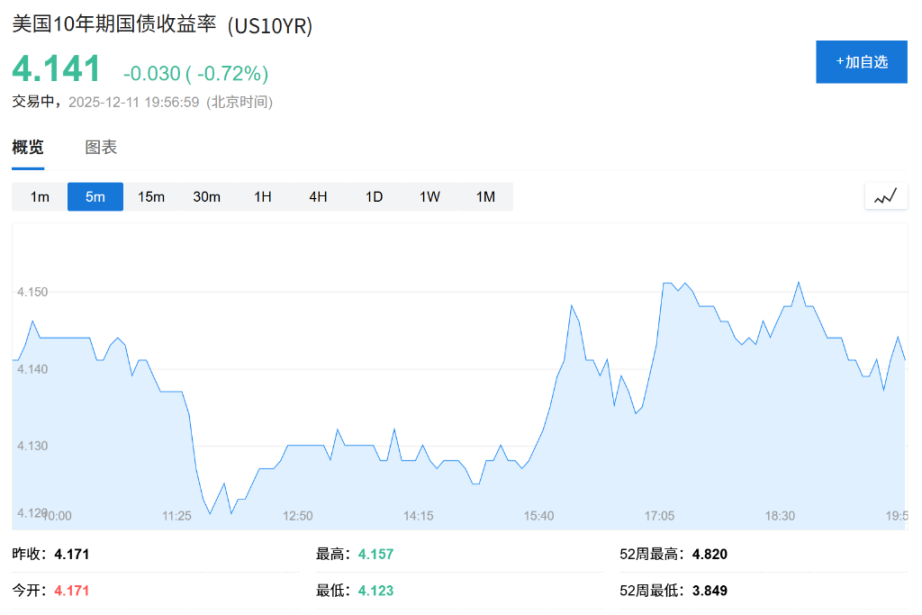The width and height of the screenshot is (922, 615).
Task: Switch chart to 1H interval
Action: [x=262, y=196]
